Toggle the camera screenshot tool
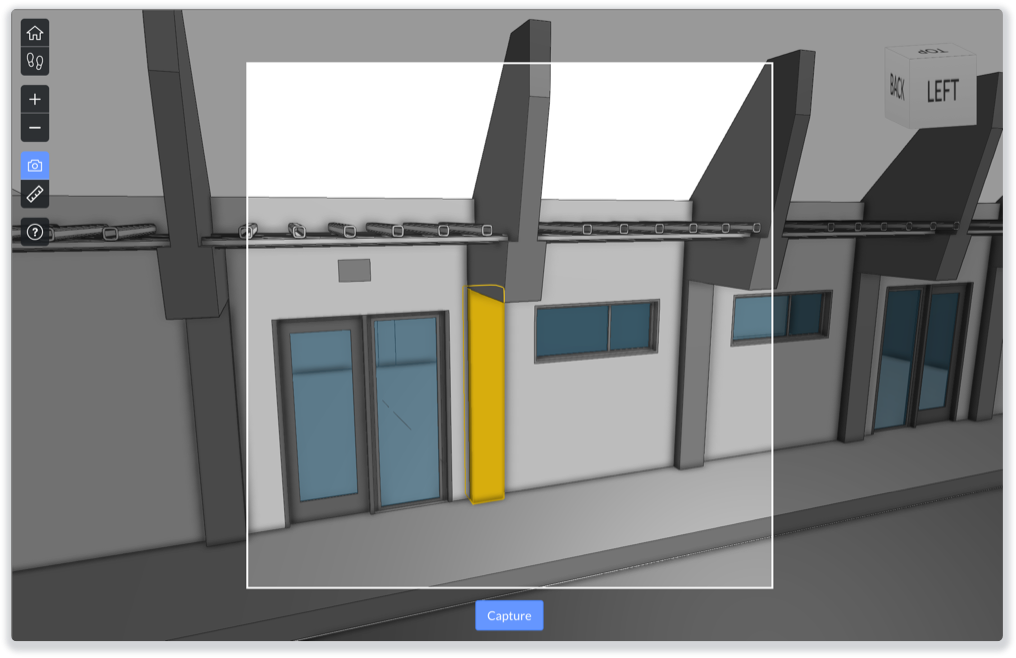Image resolution: width=1016 pixels, height=658 pixels. pos(35,166)
